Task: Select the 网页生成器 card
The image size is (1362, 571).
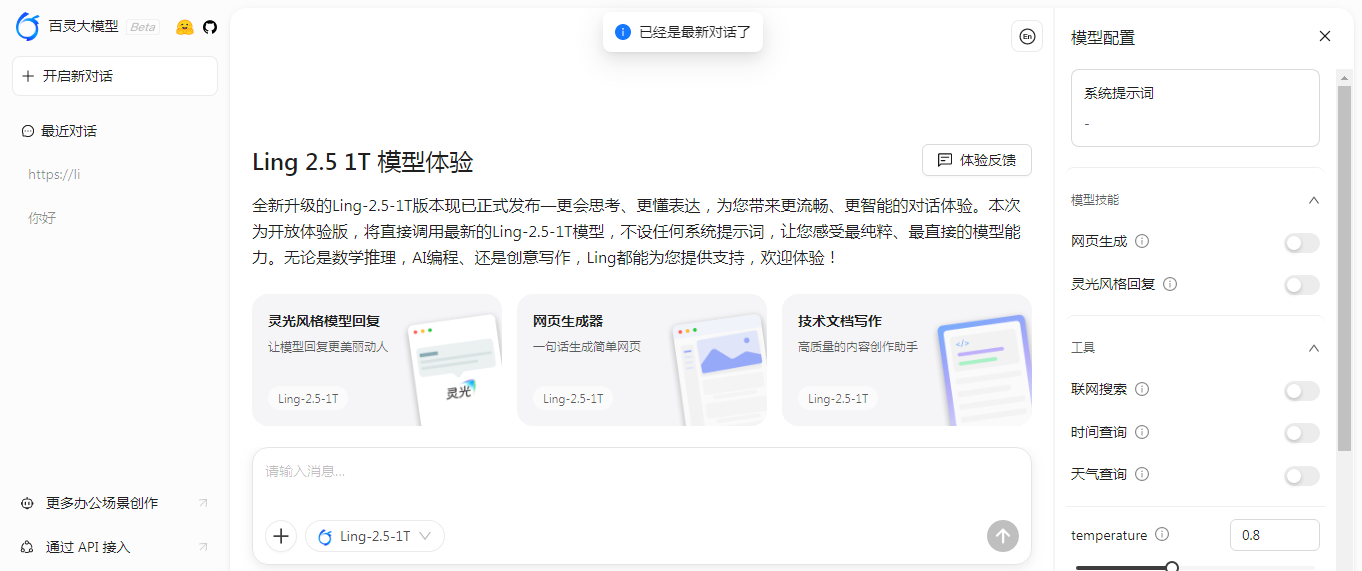Action: tap(642, 360)
